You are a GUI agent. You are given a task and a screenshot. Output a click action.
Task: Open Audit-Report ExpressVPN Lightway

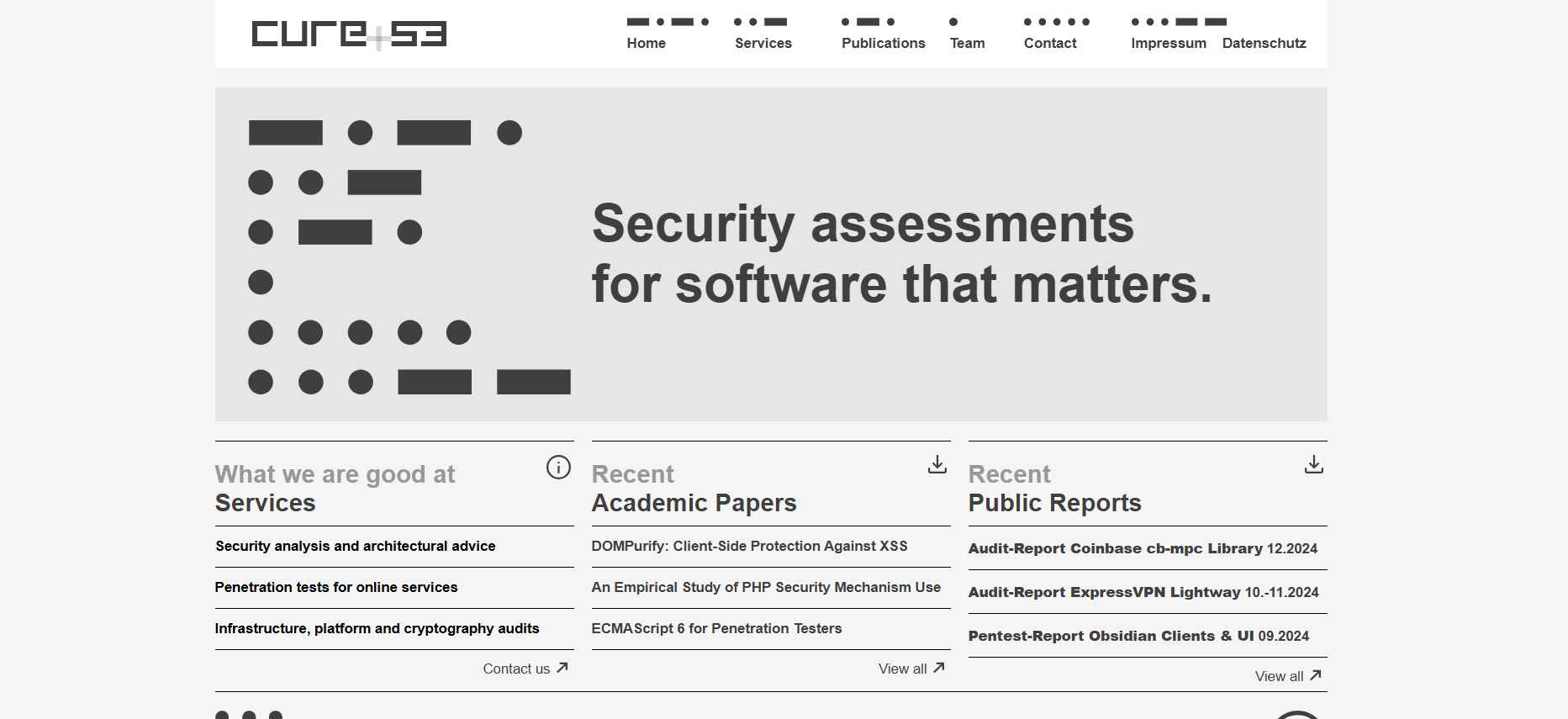(1144, 592)
